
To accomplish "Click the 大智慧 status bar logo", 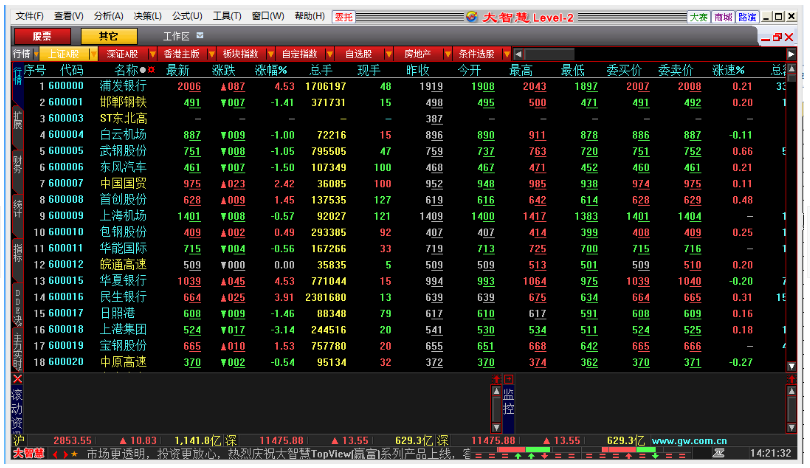I will tap(28, 454).
